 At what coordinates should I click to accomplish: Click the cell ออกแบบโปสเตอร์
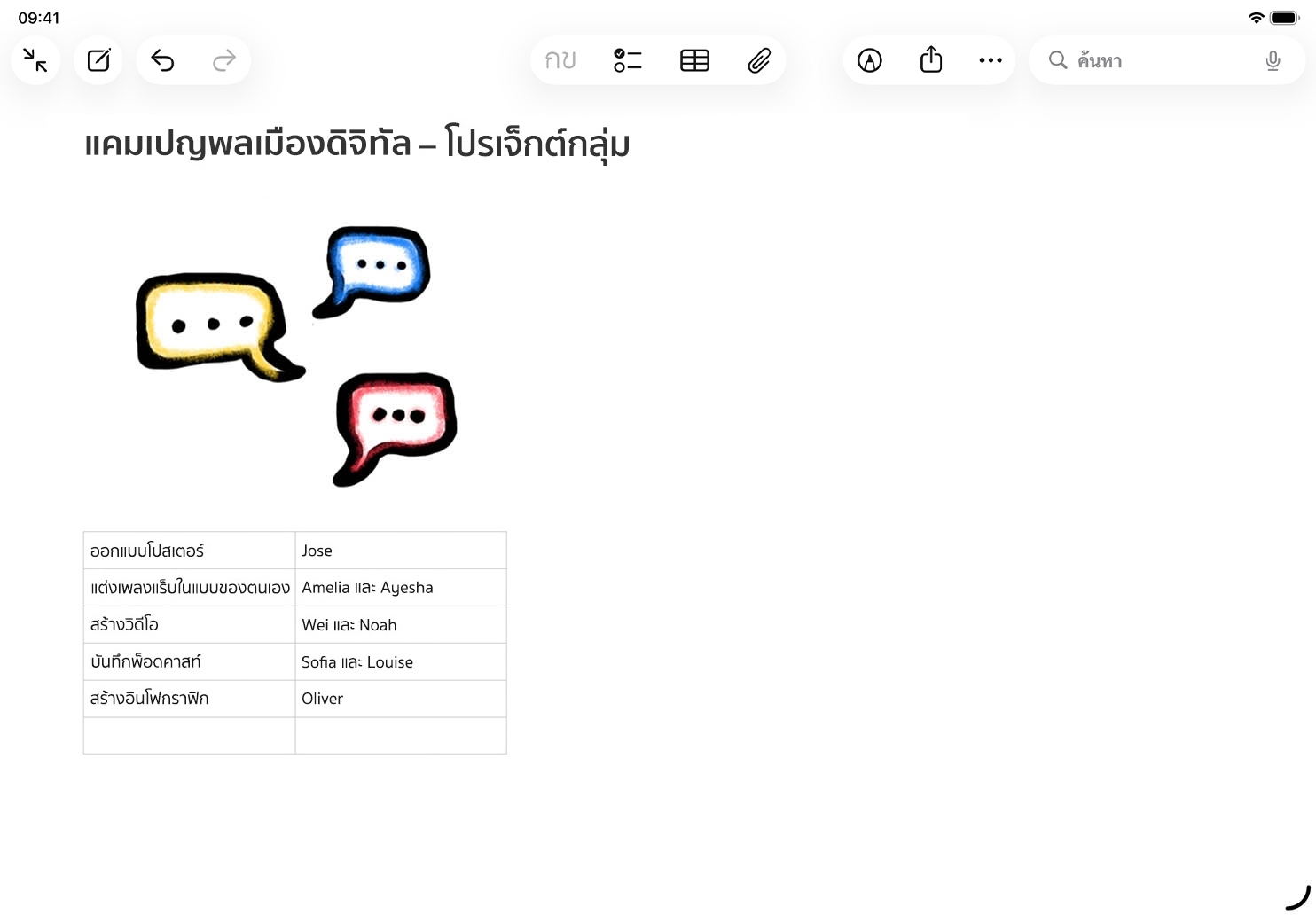(x=189, y=551)
